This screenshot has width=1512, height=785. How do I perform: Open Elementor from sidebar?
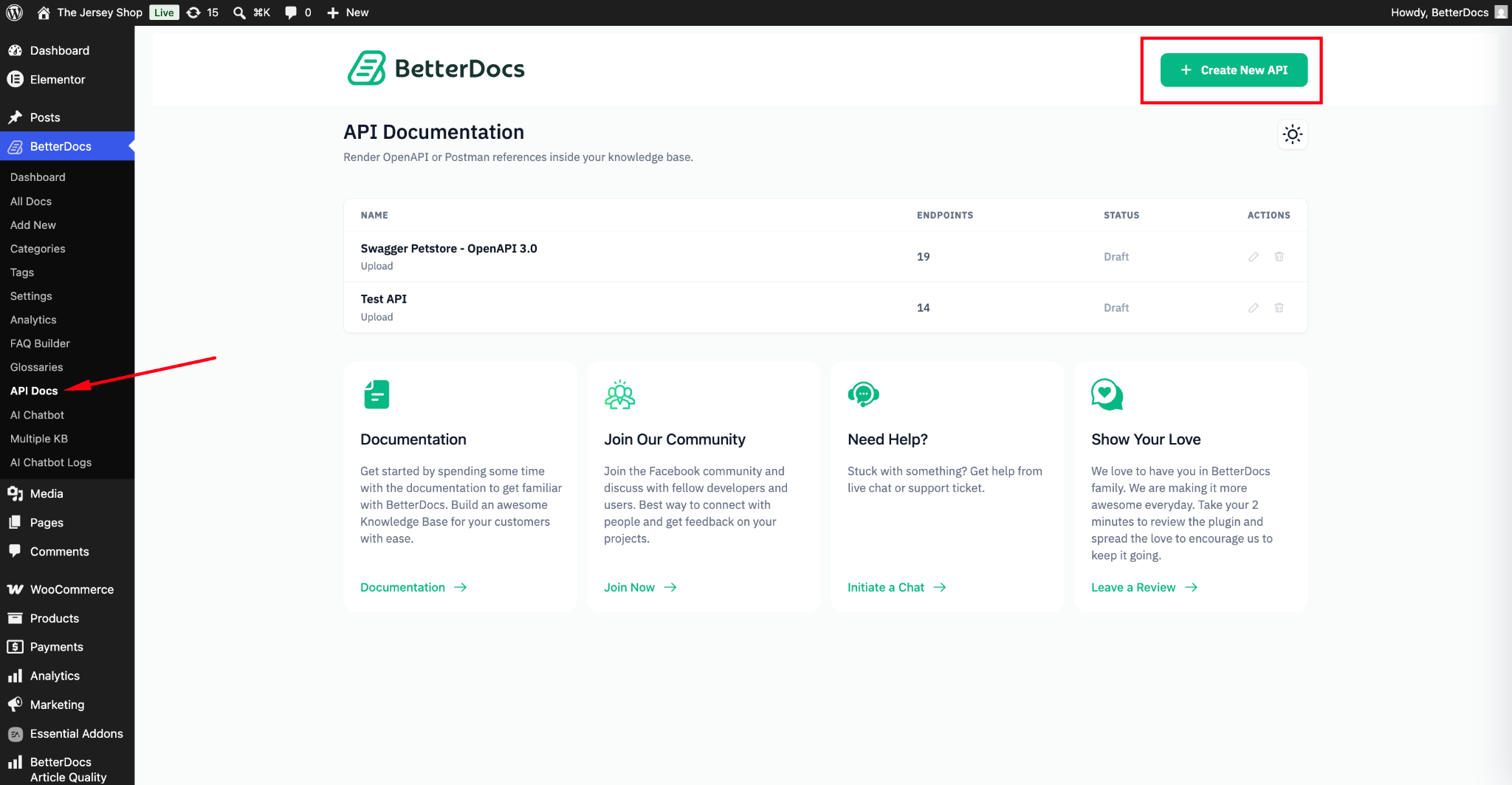(x=58, y=80)
